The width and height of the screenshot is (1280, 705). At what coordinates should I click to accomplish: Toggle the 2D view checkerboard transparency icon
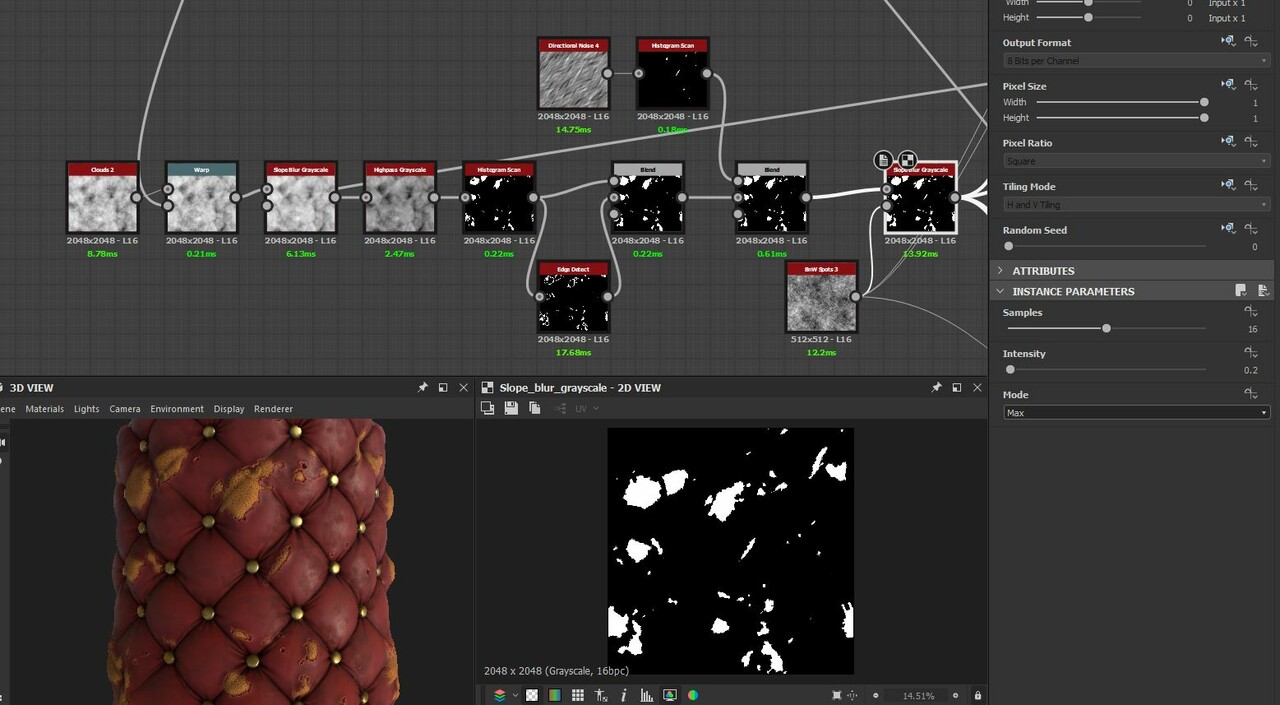click(532, 695)
